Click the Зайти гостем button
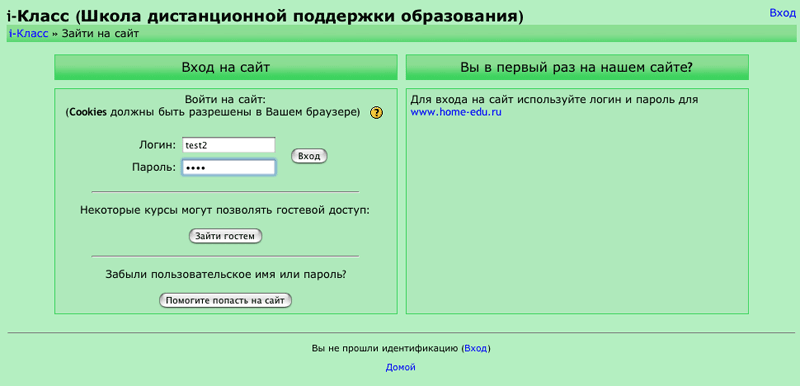 click(225, 236)
